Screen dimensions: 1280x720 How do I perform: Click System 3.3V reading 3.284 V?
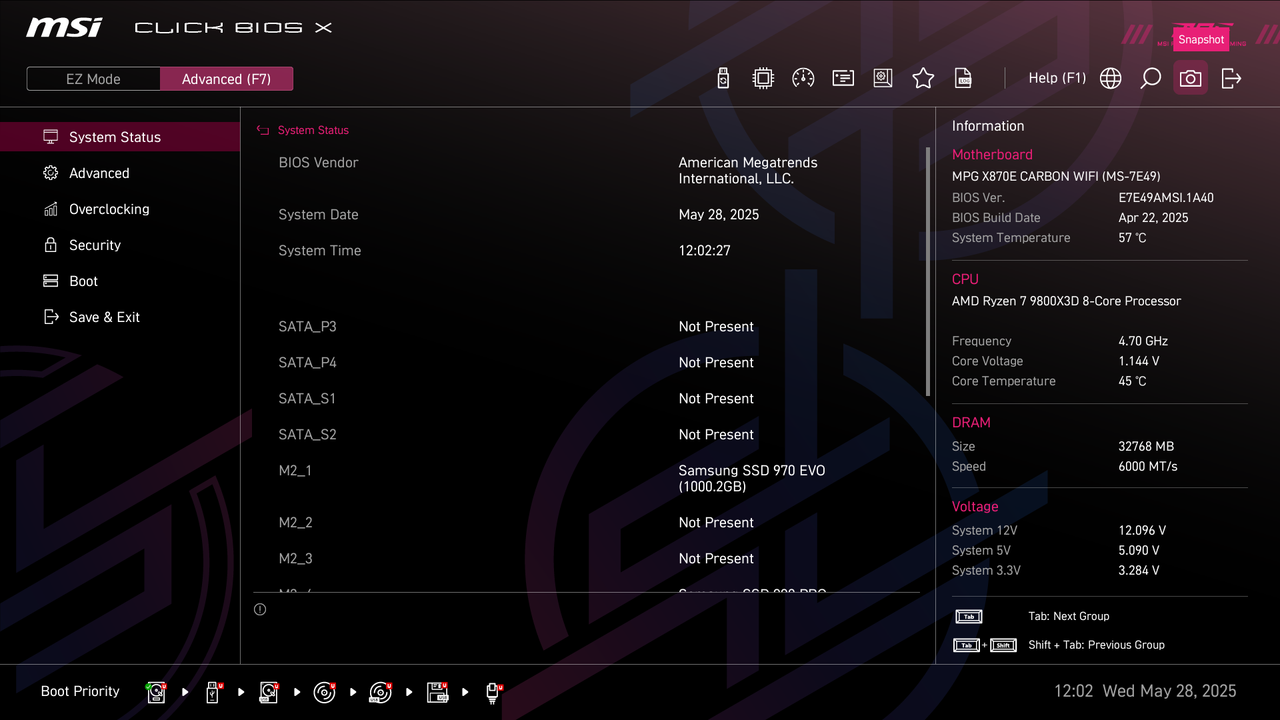[1139, 571]
